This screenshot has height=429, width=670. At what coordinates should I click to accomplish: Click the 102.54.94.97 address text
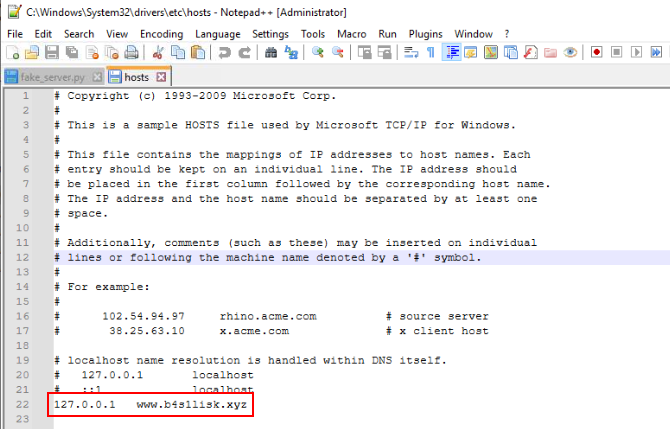(143, 316)
